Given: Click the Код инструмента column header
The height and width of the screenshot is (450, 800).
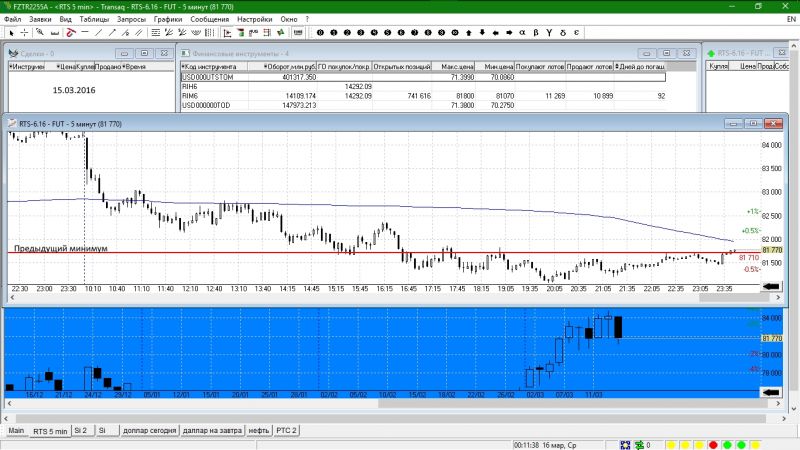Looking at the screenshot, I should (214, 66).
